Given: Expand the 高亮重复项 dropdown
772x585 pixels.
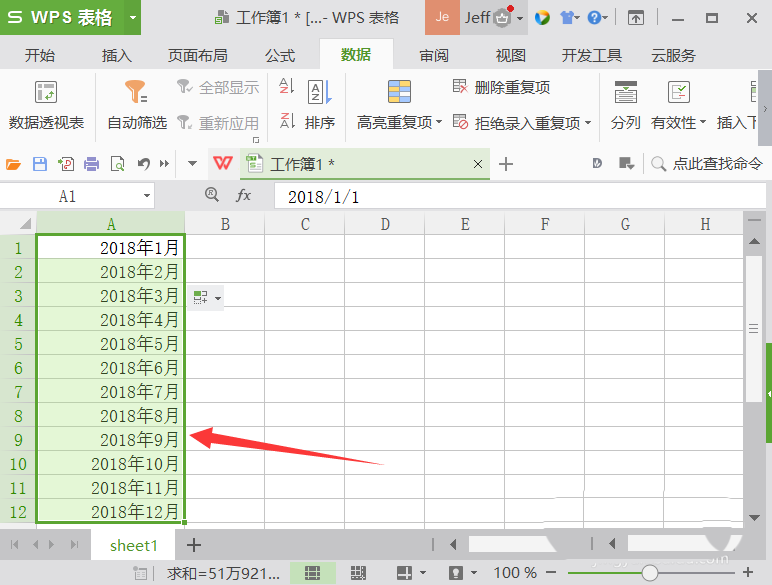Looking at the screenshot, I should [x=438, y=123].
